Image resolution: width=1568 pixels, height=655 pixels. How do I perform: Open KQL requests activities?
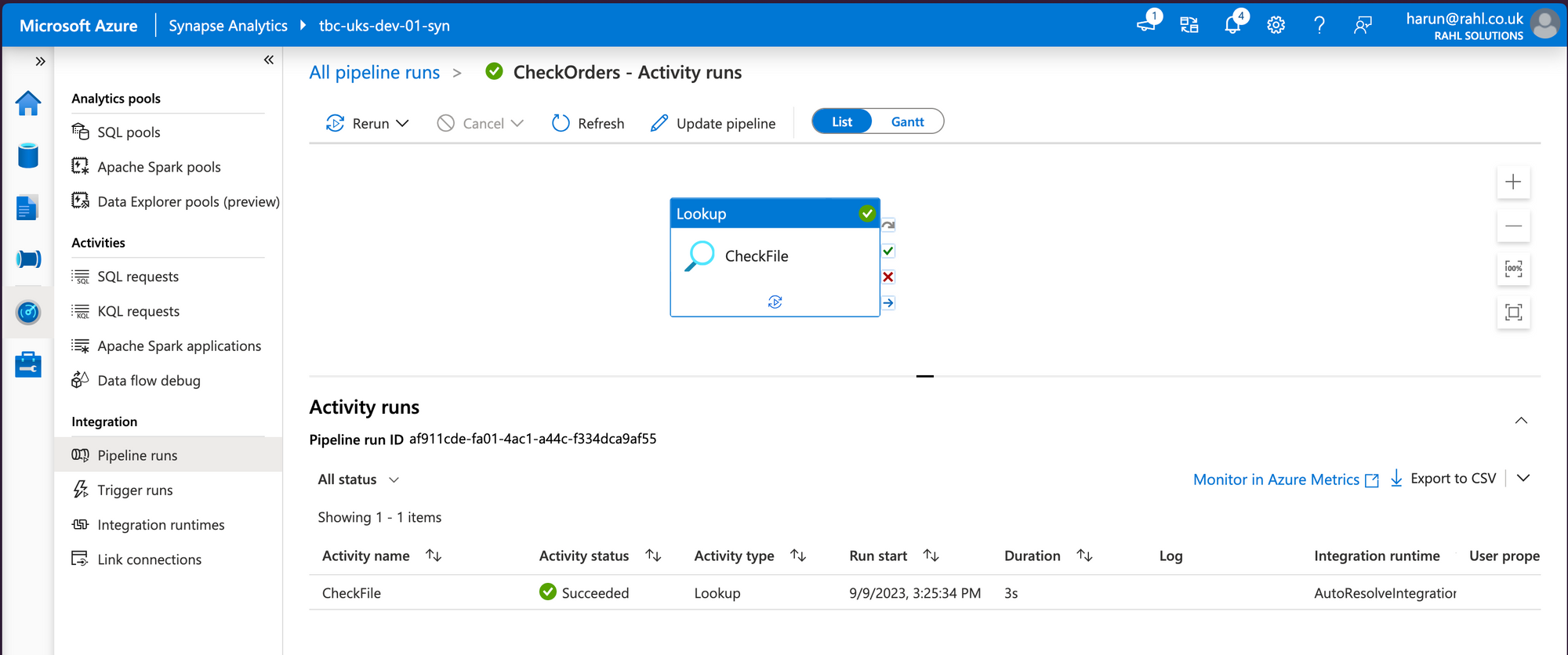[138, 311]
